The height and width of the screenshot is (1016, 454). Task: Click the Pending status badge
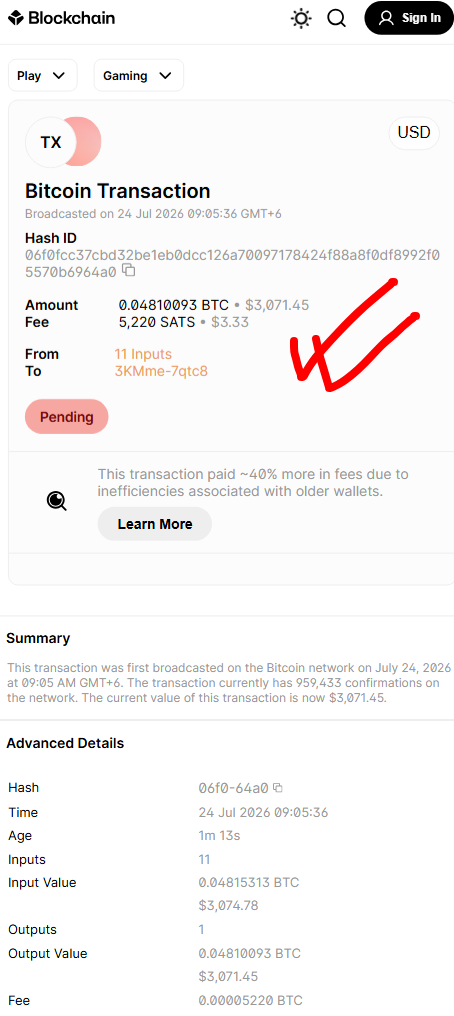click(67, 417)
